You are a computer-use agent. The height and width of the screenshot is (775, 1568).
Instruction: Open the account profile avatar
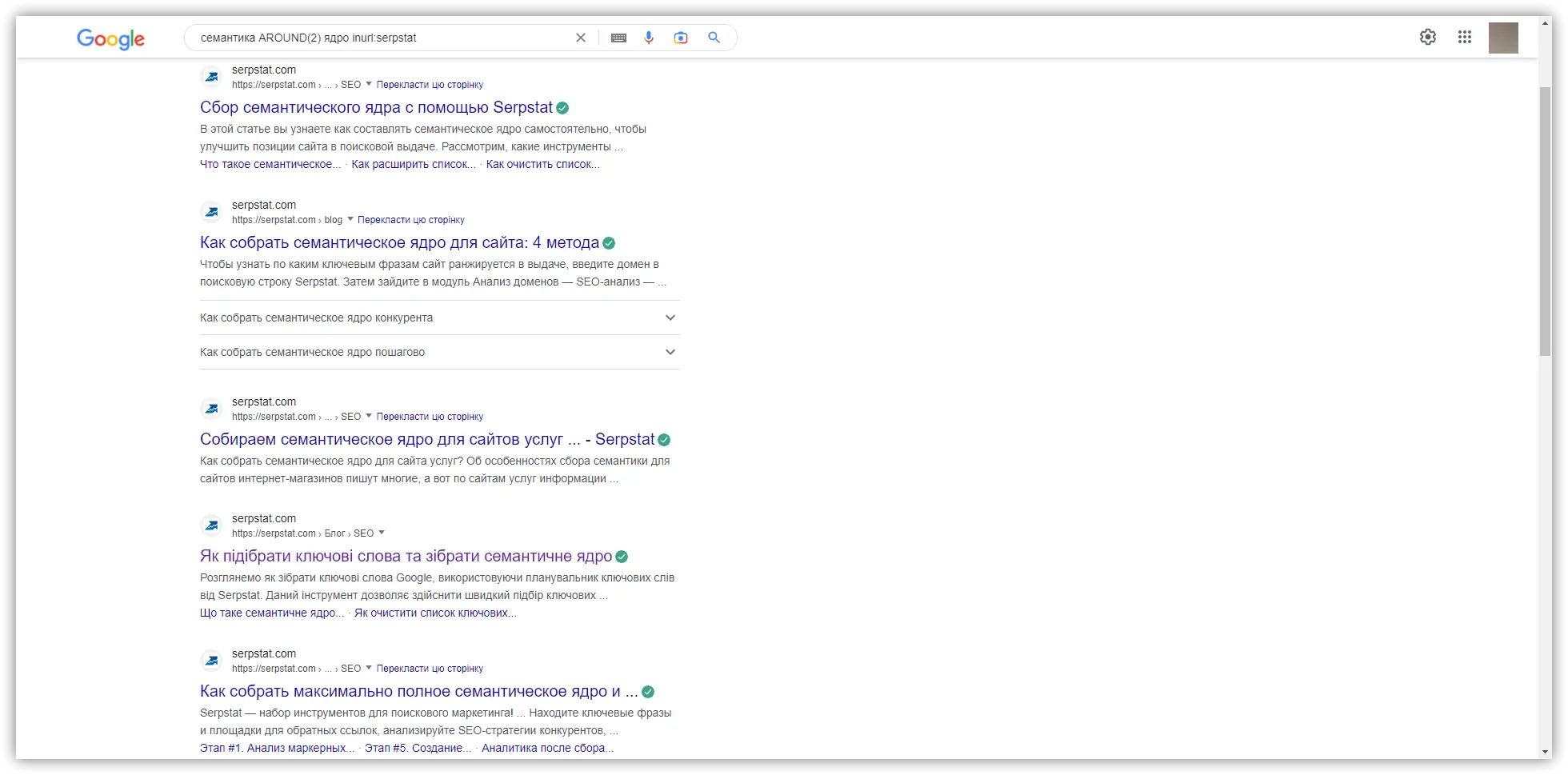click(1503, 38)
